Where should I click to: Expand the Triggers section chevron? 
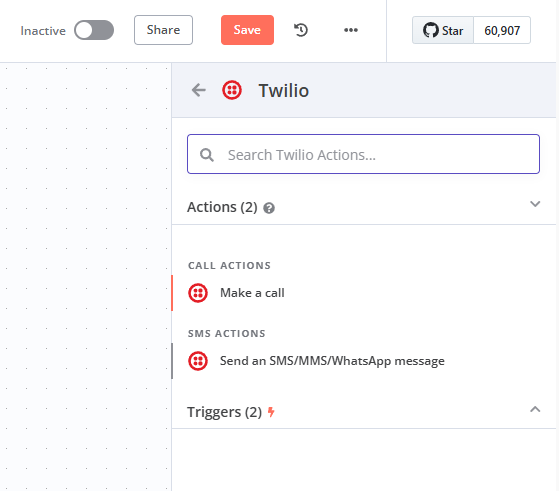(x=535, y=409)
